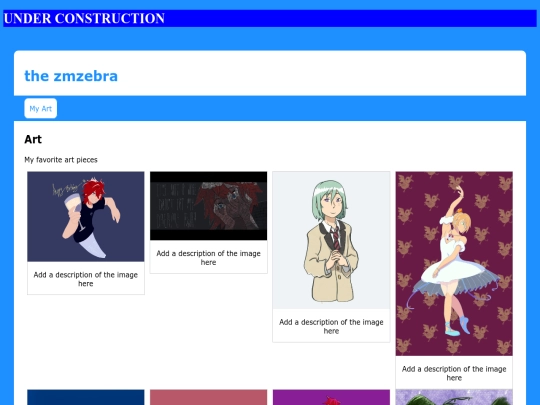Select the description under the dark sketch image
Screen dimensions: 540x405
point(208,258)
